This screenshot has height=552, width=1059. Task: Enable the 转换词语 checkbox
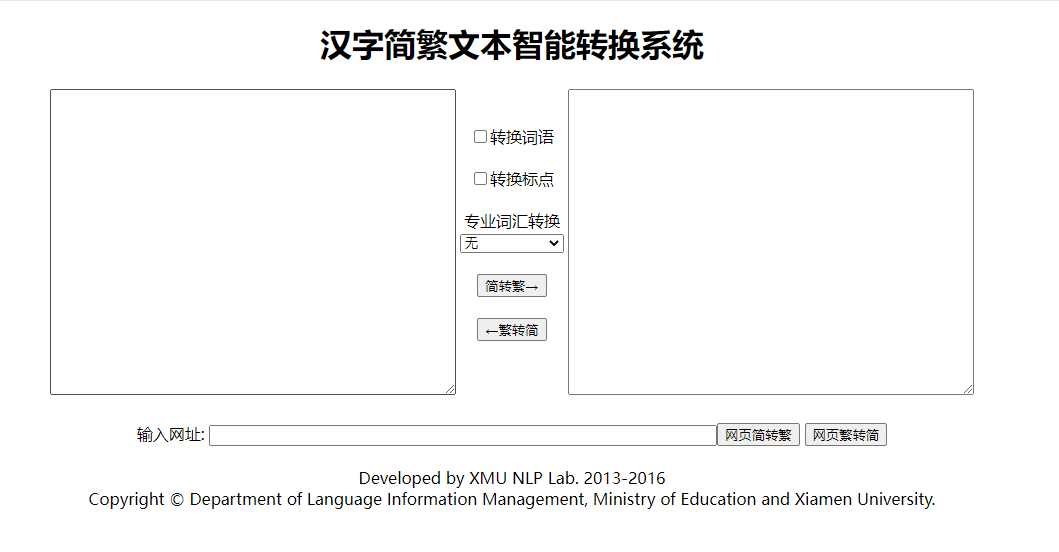pos(480,137)
